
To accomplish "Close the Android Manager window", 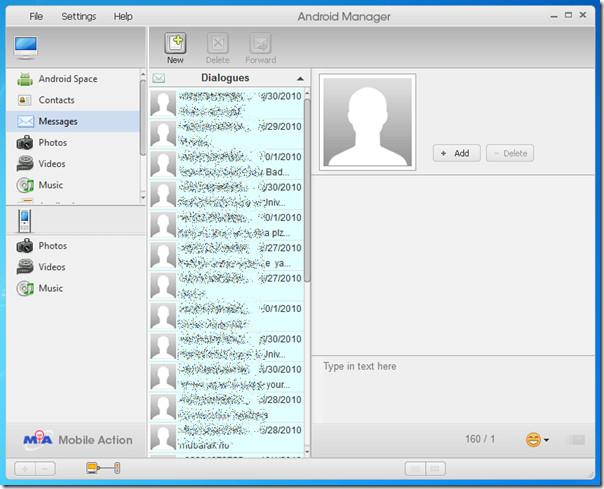I will [x=583, y=15].
